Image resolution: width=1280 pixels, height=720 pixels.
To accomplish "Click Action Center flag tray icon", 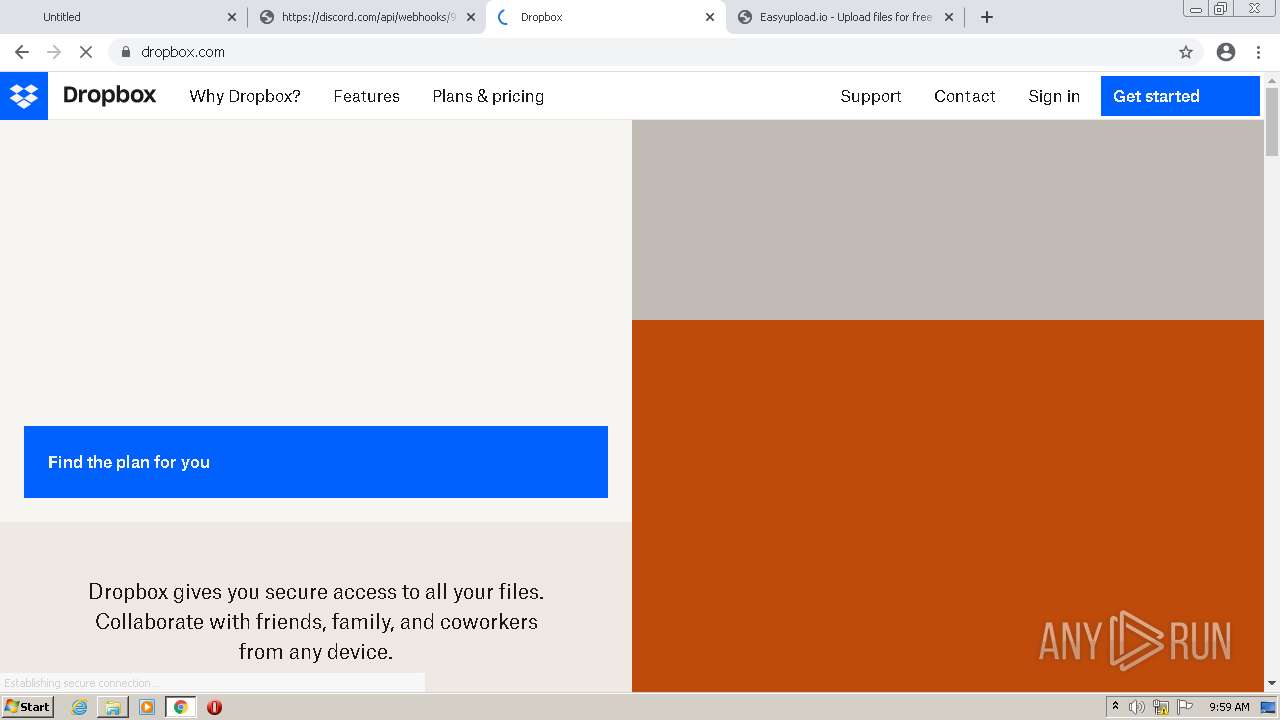I will [x=1185, y=707].
